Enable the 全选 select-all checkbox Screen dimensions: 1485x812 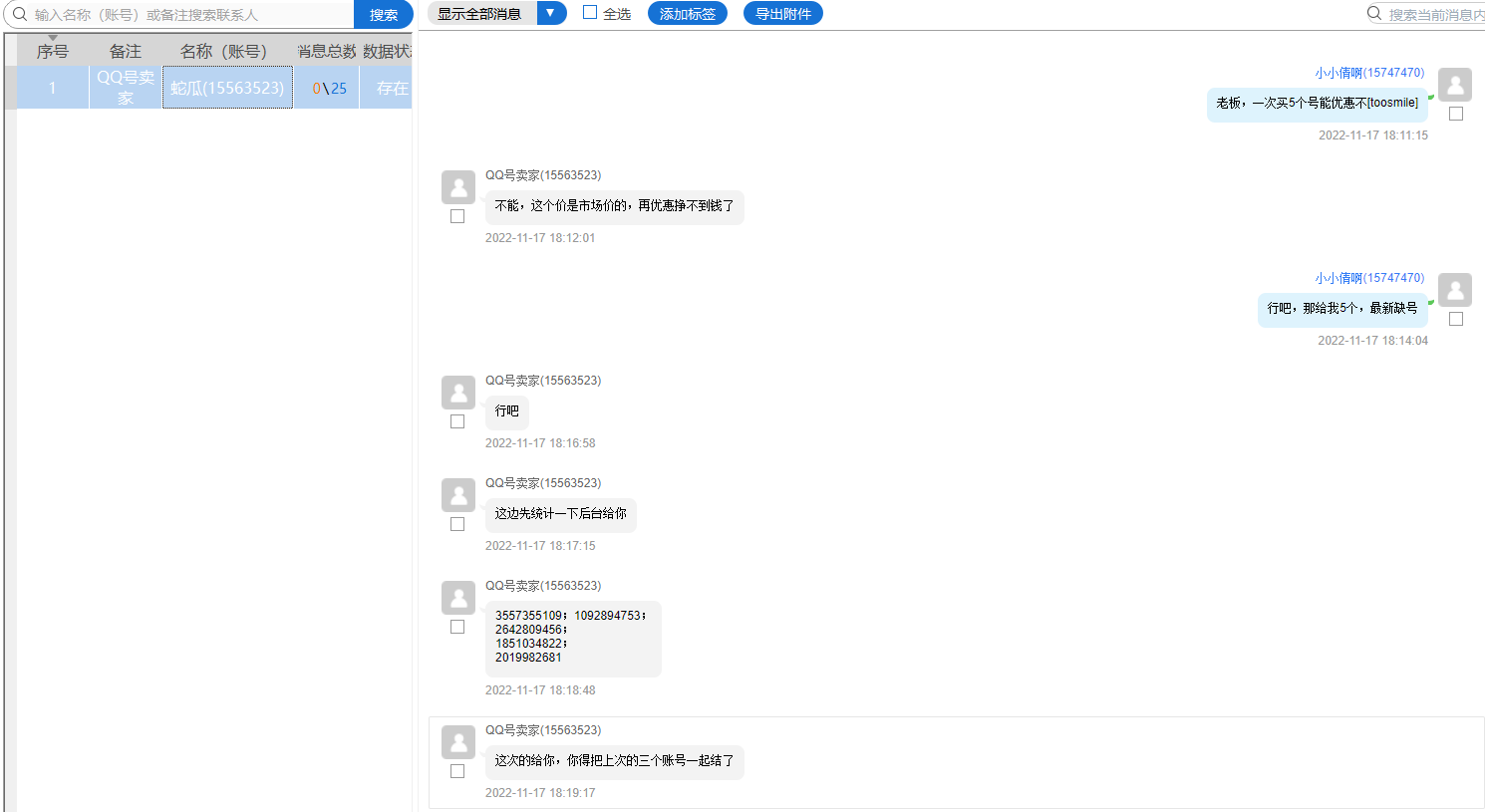(x=590, y=13)
